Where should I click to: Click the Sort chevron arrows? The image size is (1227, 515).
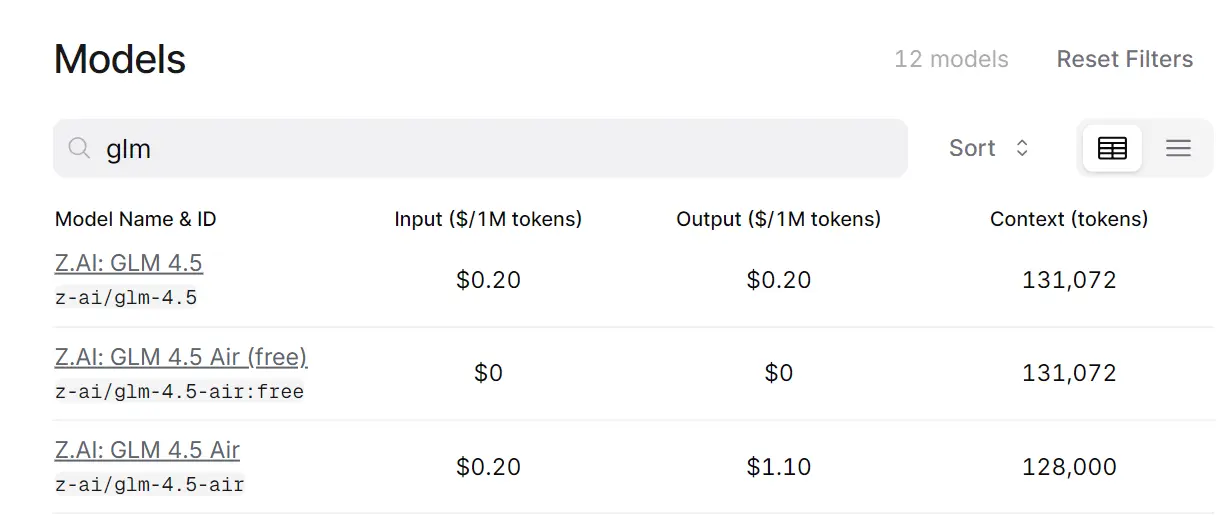point(1022,148)
